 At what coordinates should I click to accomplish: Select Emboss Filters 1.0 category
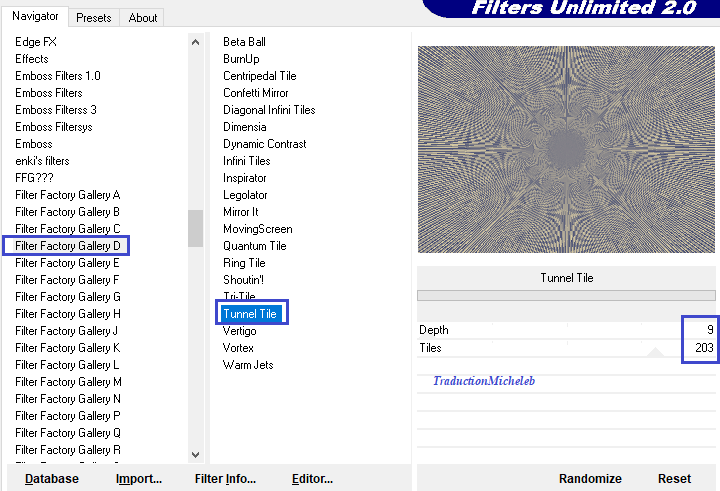[58, 76]
